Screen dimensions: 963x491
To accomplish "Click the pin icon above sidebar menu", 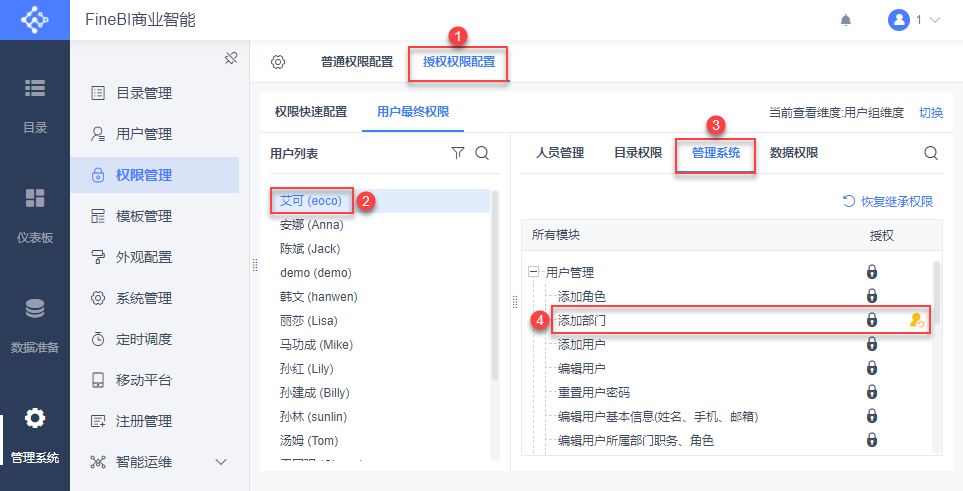I will coord(231,58).
